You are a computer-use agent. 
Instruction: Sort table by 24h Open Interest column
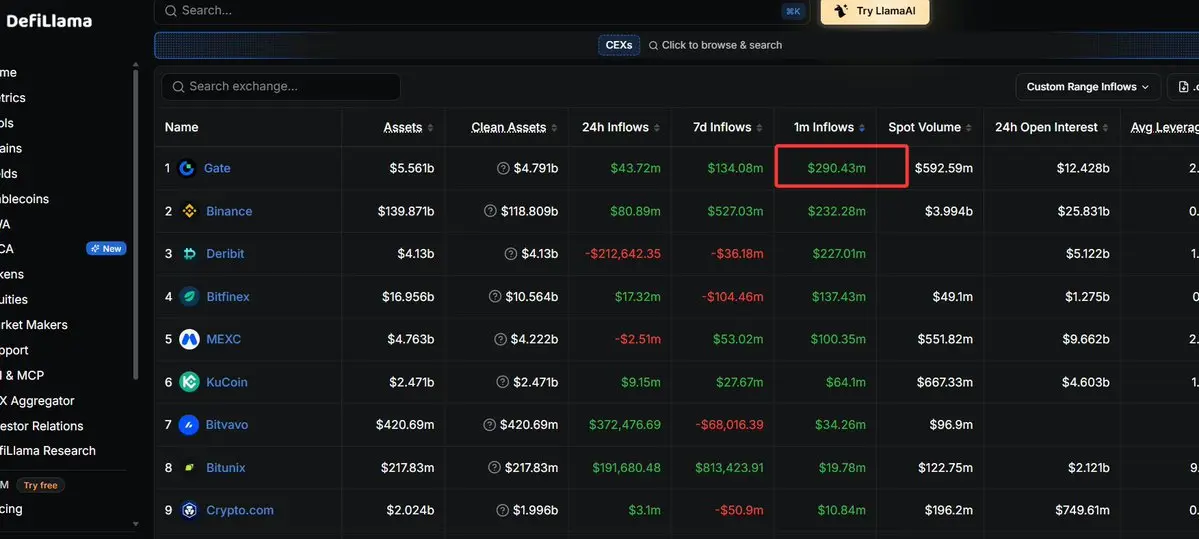pos(1052,128)
